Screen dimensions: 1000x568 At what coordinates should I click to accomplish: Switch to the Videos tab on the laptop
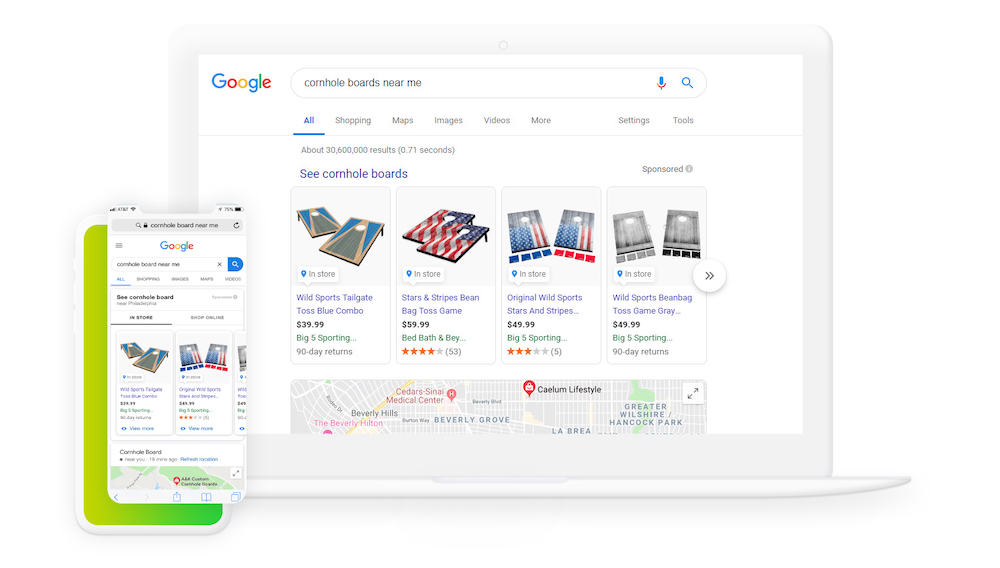point(496,120)
